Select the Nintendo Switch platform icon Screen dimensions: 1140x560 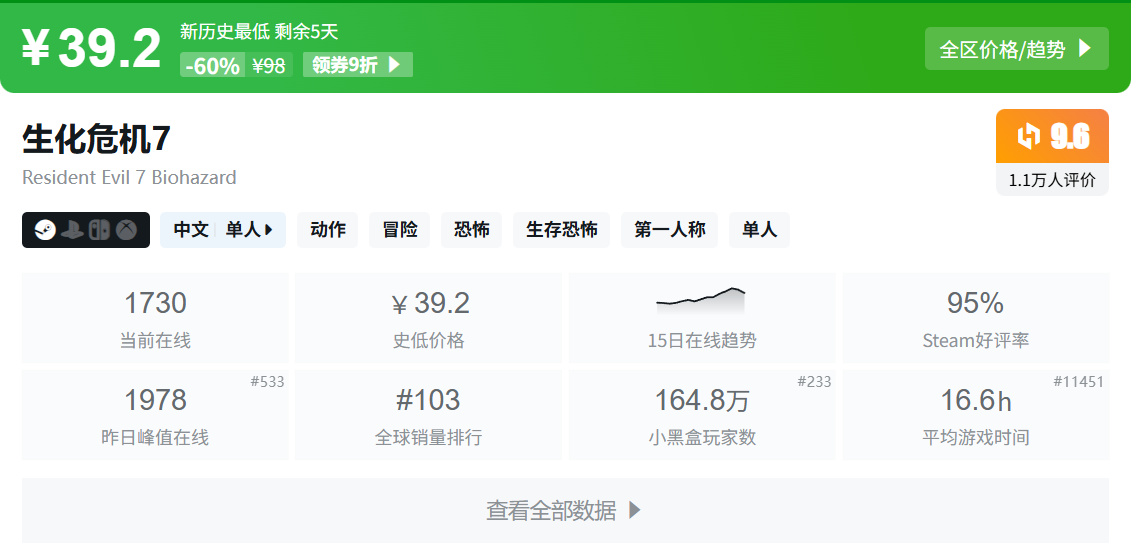tap(100, 231)
